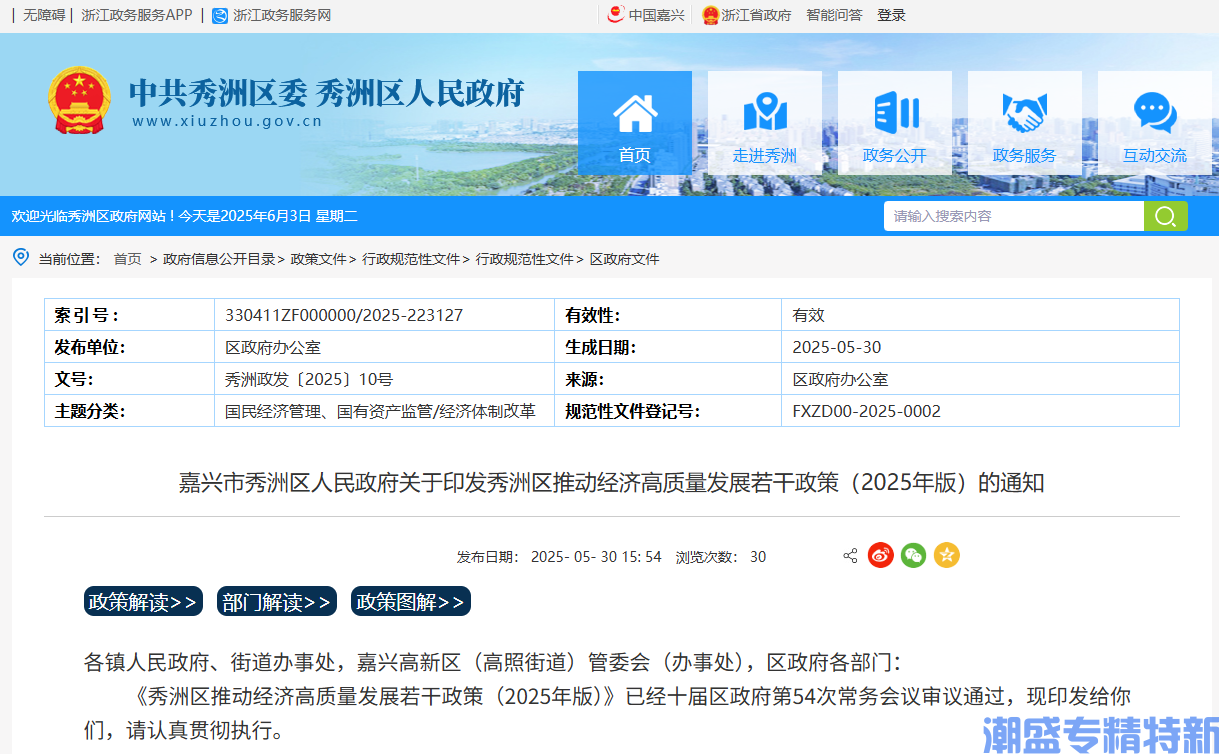This screenshot has width=1219, height=754.
Task: Click the 文号 label cell
Action: click(130, 380)
